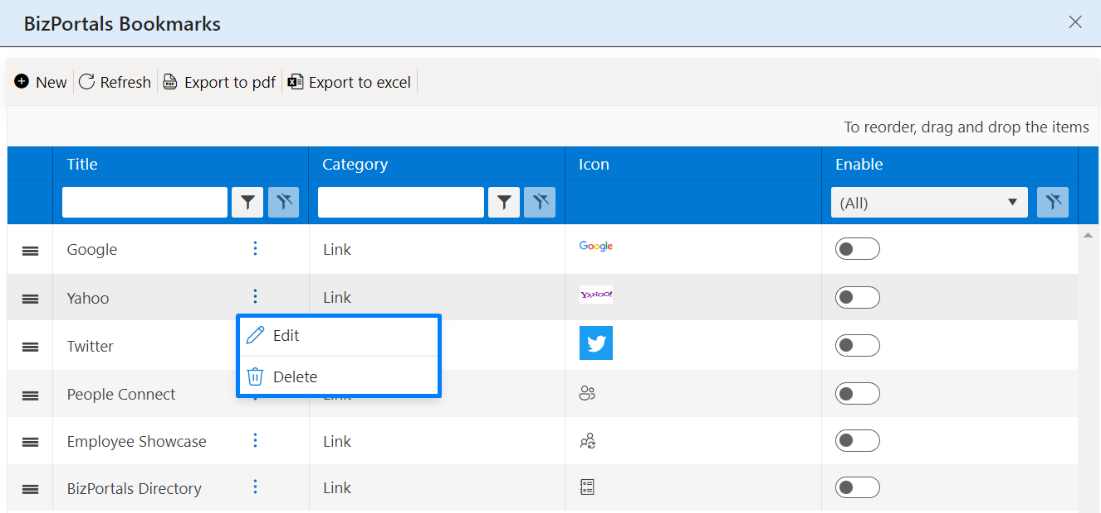Viewport: 1101px width, 513px height.
Task: Clear the Enable column filter
Action: tap(1053, 203)
